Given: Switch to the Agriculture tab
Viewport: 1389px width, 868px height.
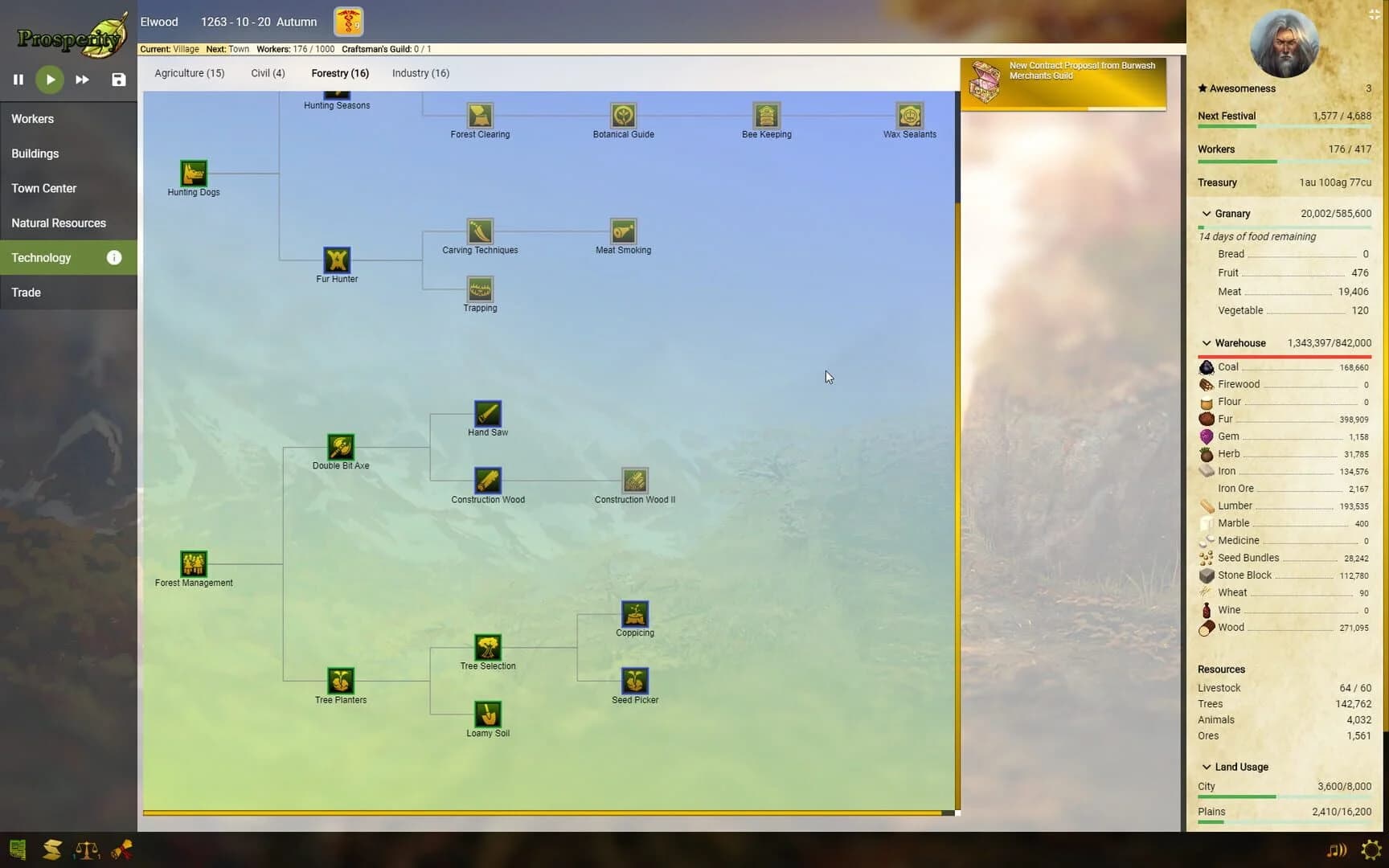Looking at the screenshot, I should 189,73.
